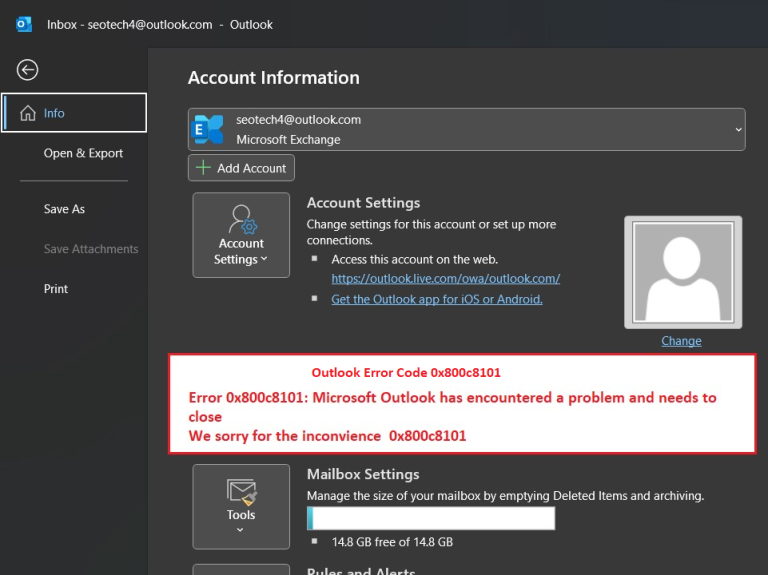768x575 pixels.
Task: Select Save Attachments in the sidebar
Action: point(91,249)
